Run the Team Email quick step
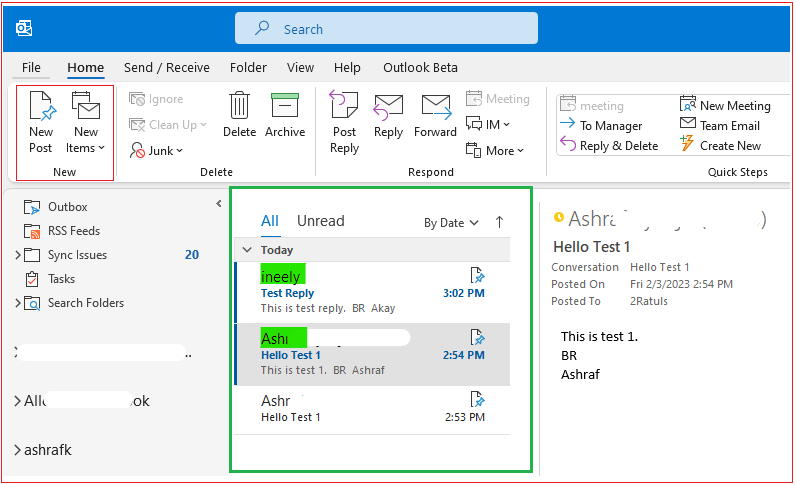The width and height of the screenshot is (796, 485). pos(720,125)
